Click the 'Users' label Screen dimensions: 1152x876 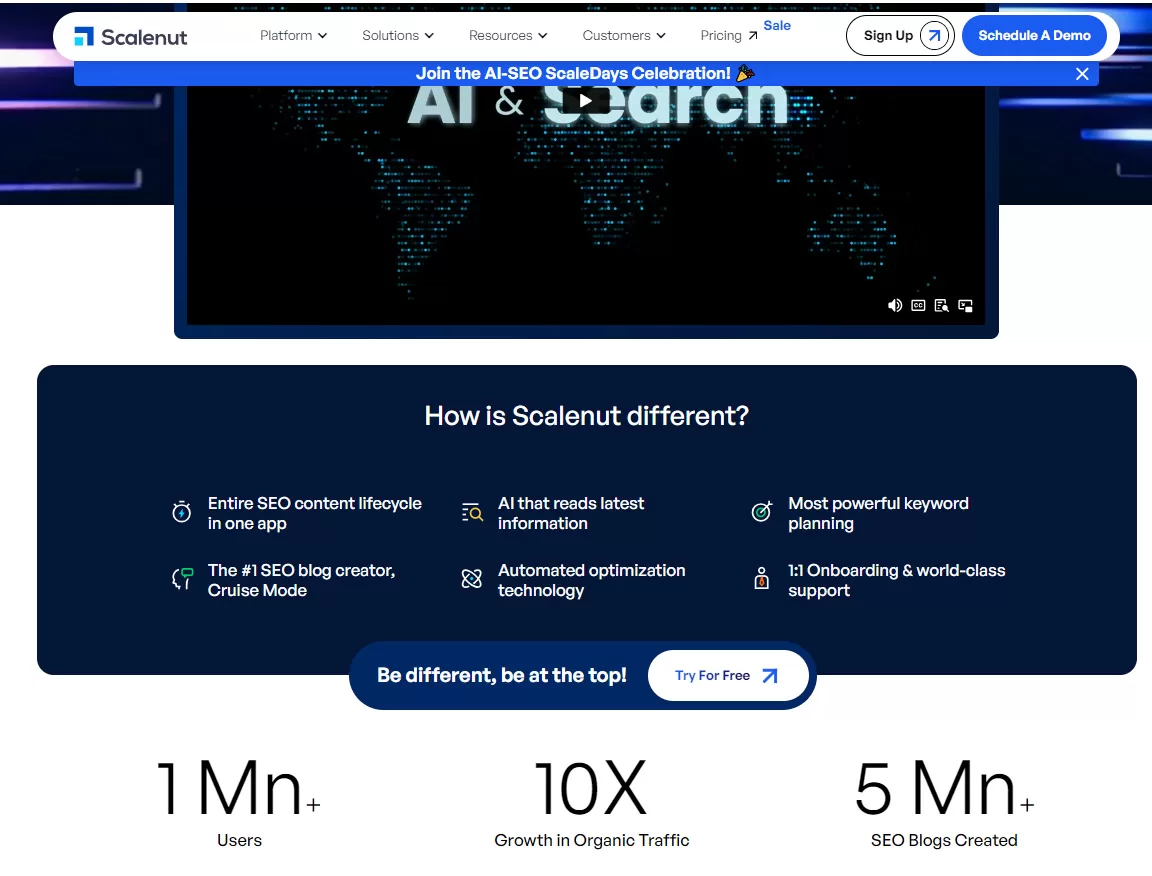[x=239, y=840]
